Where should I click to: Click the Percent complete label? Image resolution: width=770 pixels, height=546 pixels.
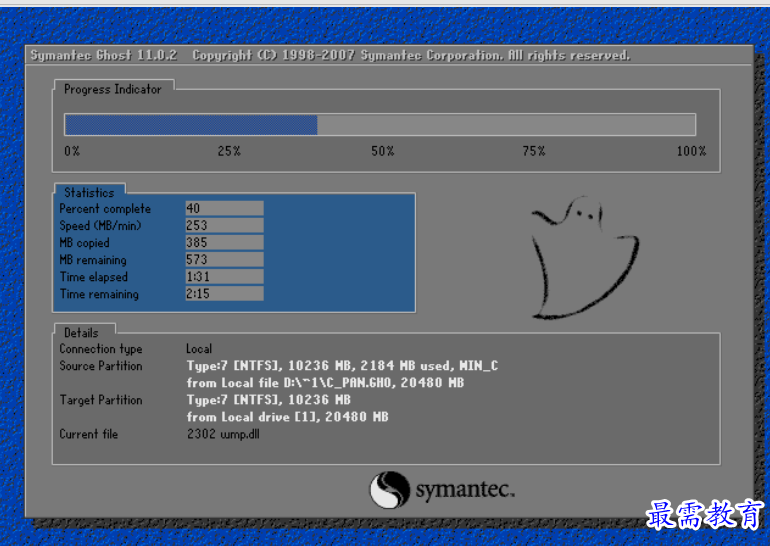pos(105,209)
